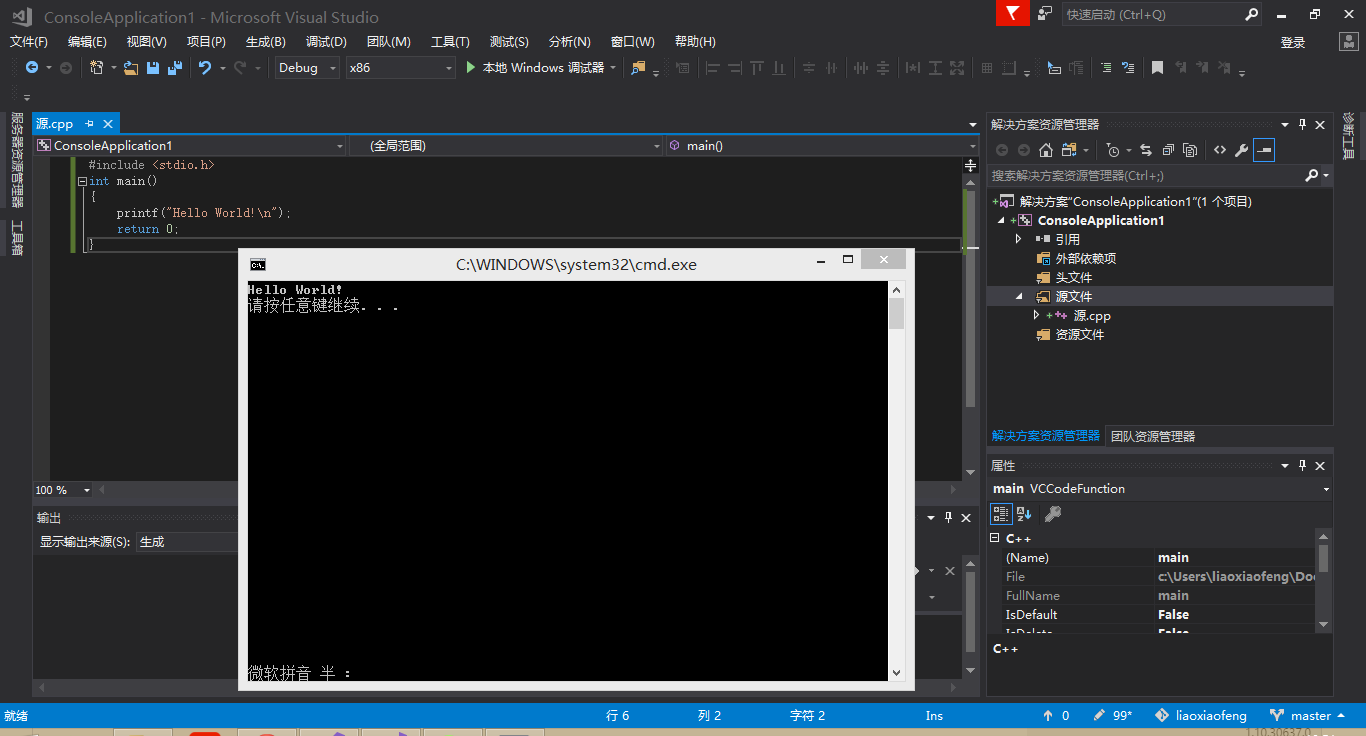Click the View Code icon in Solution Explorer
This screenshot has height=736, width=1366.
[x=1220, y=150]
